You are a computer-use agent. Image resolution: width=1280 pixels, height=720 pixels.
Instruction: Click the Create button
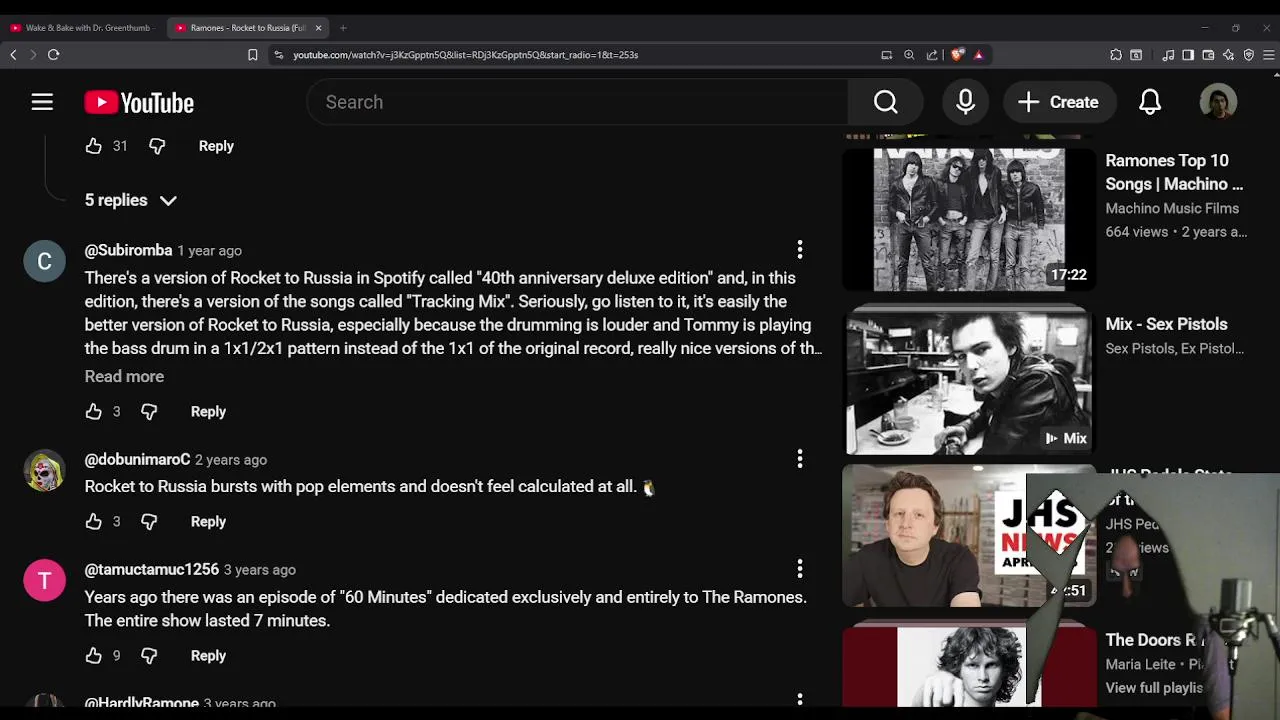click(1058, 102)
